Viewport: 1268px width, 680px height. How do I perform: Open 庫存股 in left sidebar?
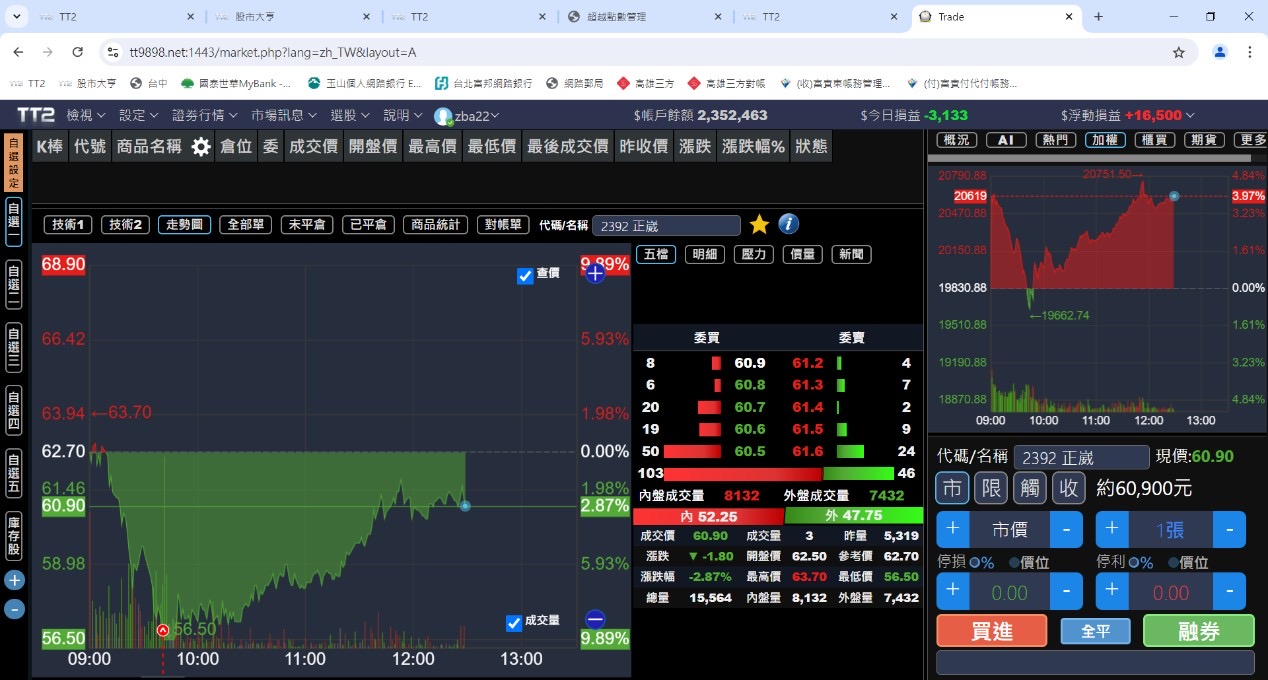[x=14, y=538]
